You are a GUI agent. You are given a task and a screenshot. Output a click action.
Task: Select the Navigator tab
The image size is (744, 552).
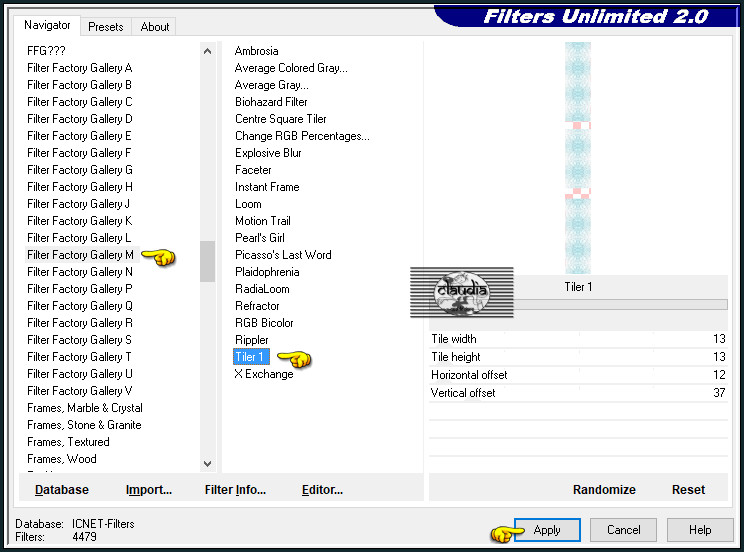[47, 25]
